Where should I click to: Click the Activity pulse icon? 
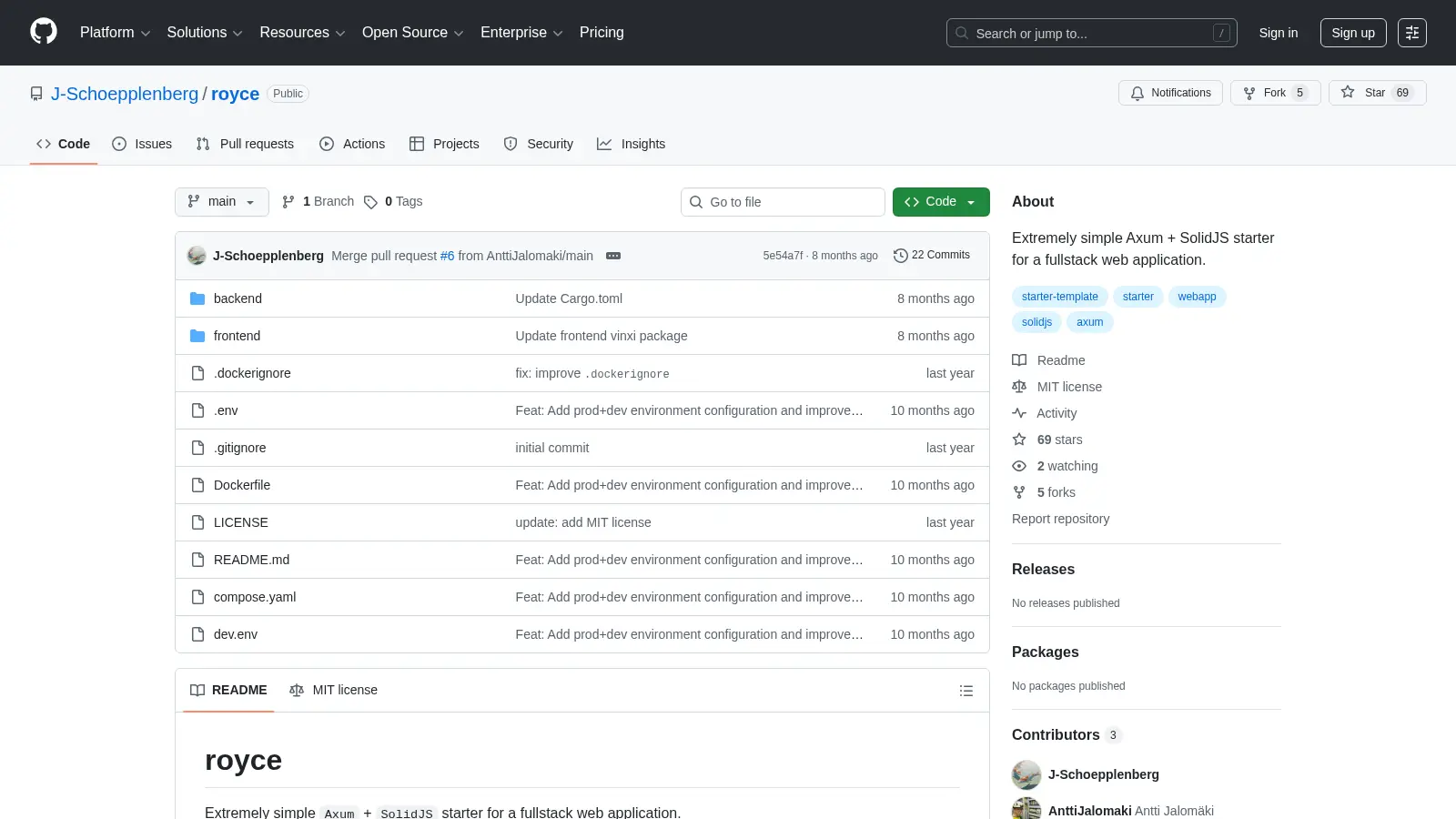(1019, 413)
